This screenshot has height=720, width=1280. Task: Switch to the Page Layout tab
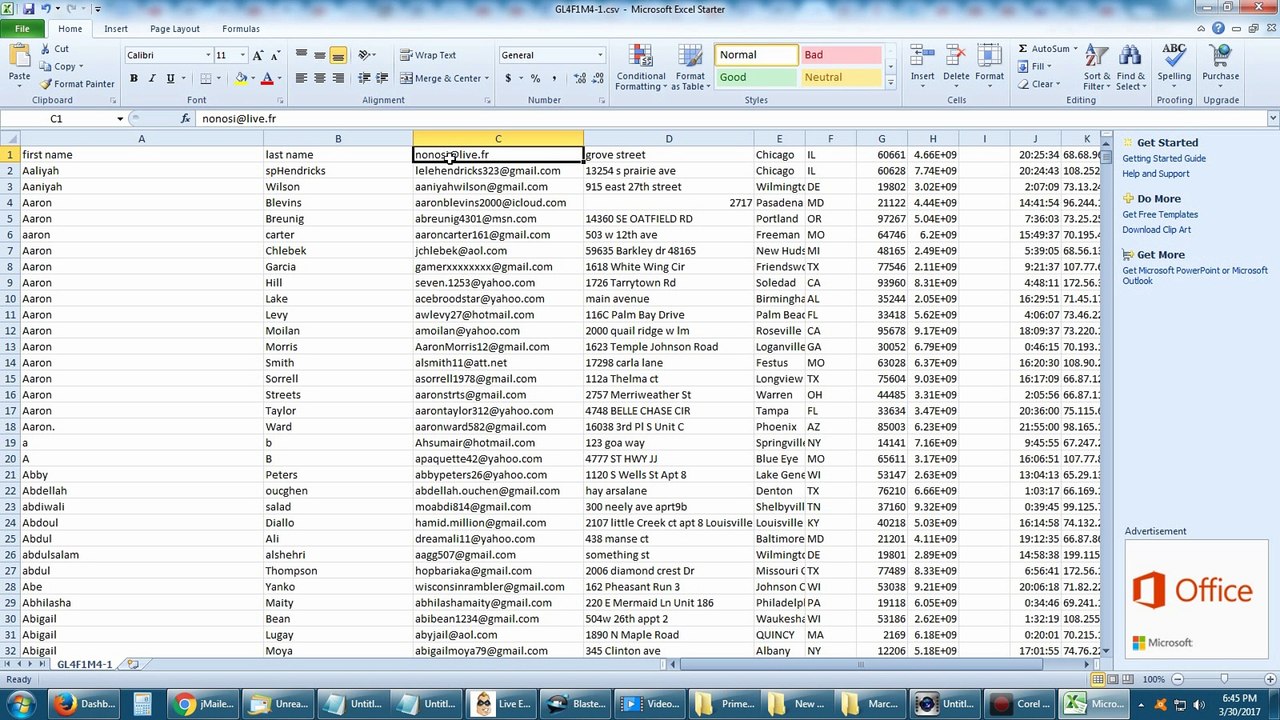[175, 29]
